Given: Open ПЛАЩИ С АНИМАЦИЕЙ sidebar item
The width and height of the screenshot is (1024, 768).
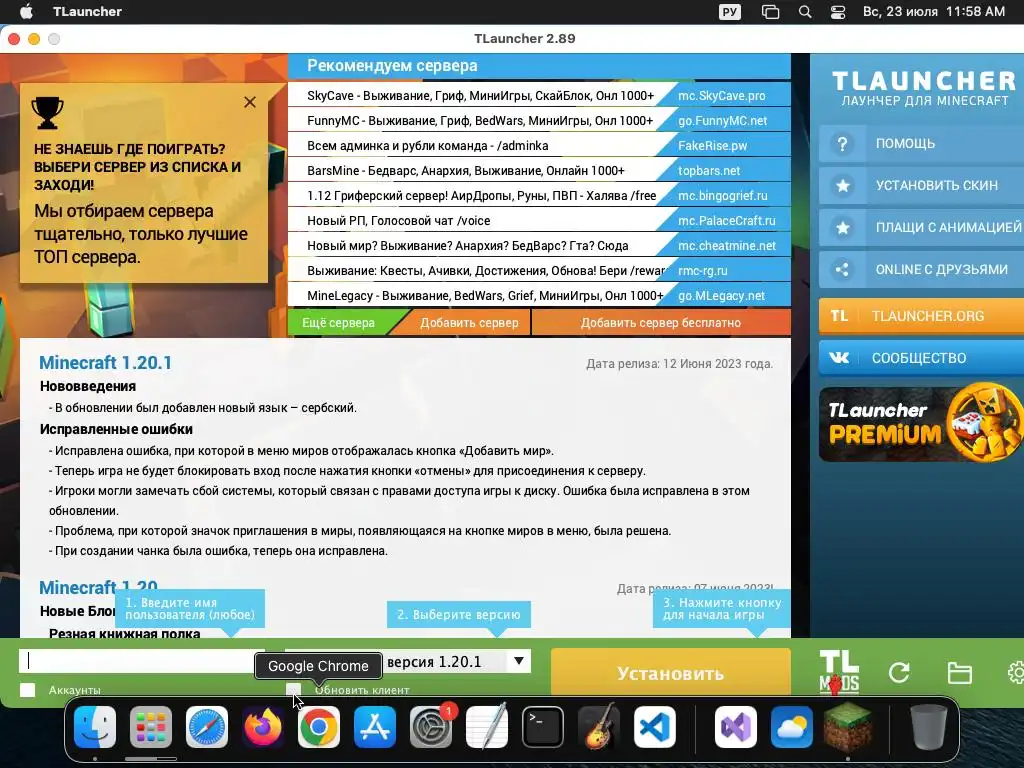Looking at the screenshot, I should click(x=921, y=227).
